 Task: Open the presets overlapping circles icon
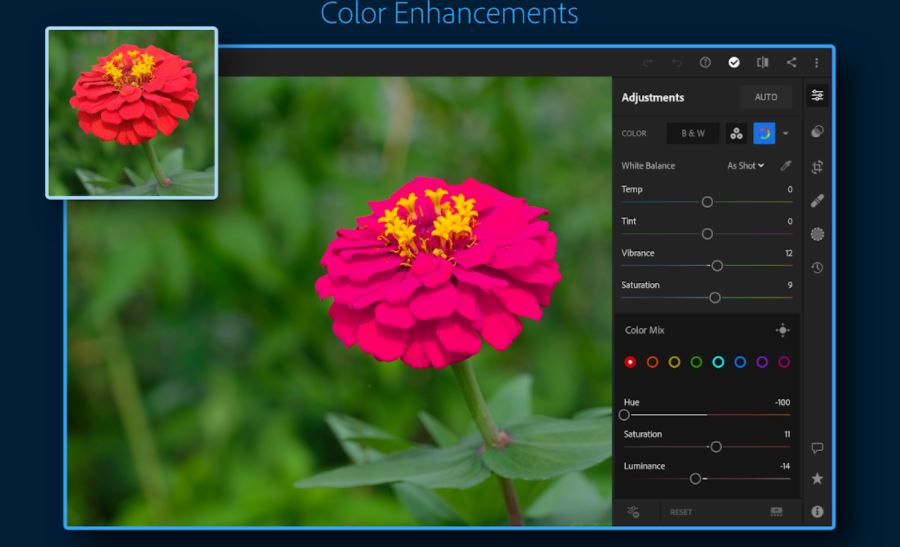817,131
